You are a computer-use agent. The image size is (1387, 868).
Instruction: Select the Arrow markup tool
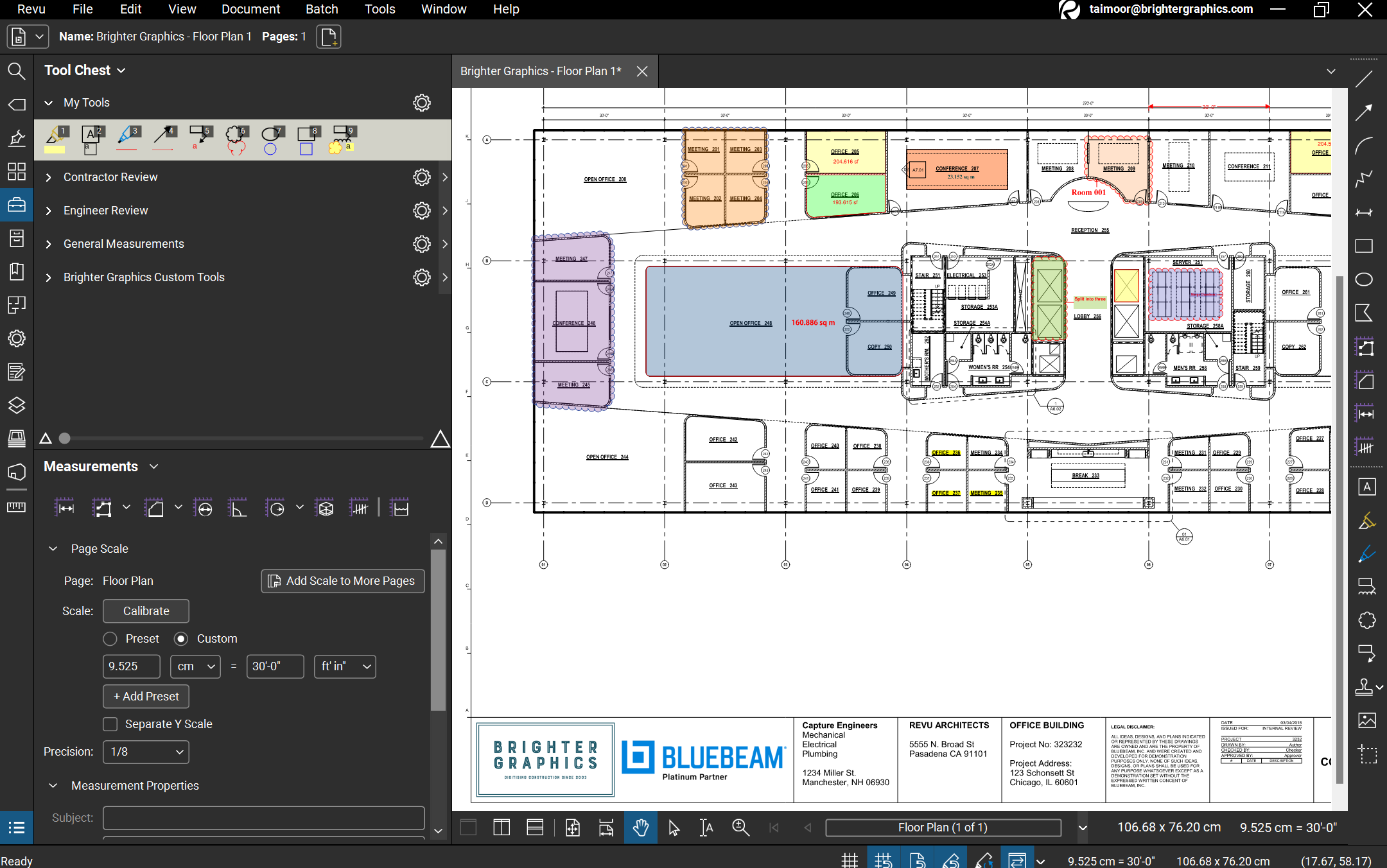[x=1364, y=112]
